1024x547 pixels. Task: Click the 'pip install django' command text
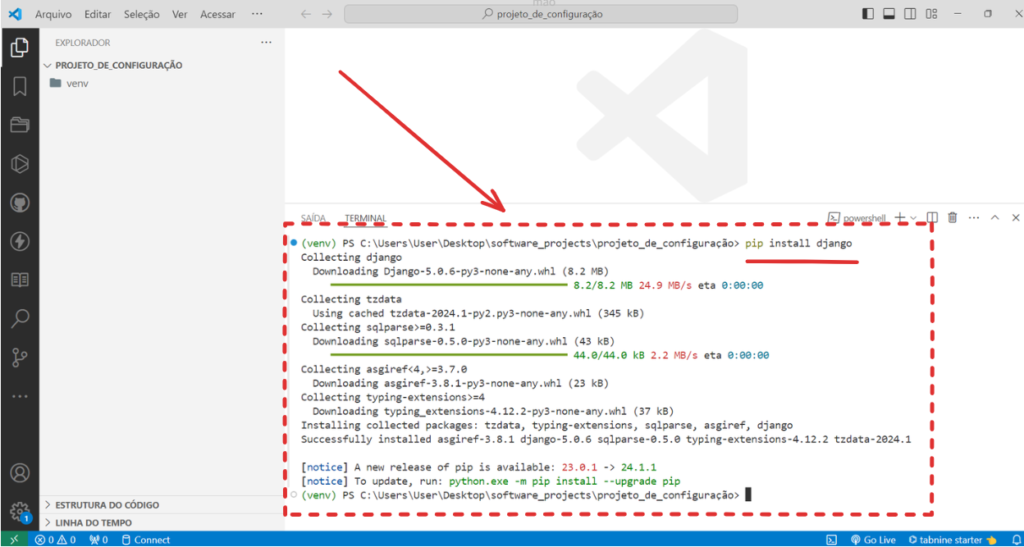798,243
